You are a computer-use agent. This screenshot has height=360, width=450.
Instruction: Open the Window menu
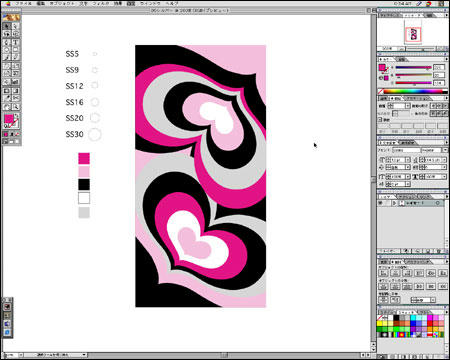(150, 3)
